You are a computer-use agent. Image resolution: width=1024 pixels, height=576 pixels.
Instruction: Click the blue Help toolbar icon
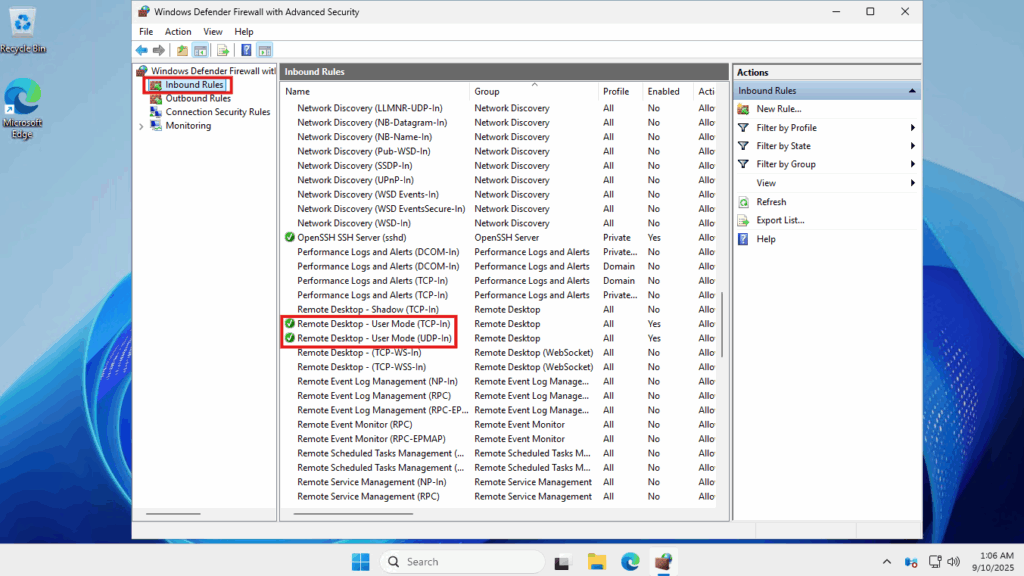(247, 50)
